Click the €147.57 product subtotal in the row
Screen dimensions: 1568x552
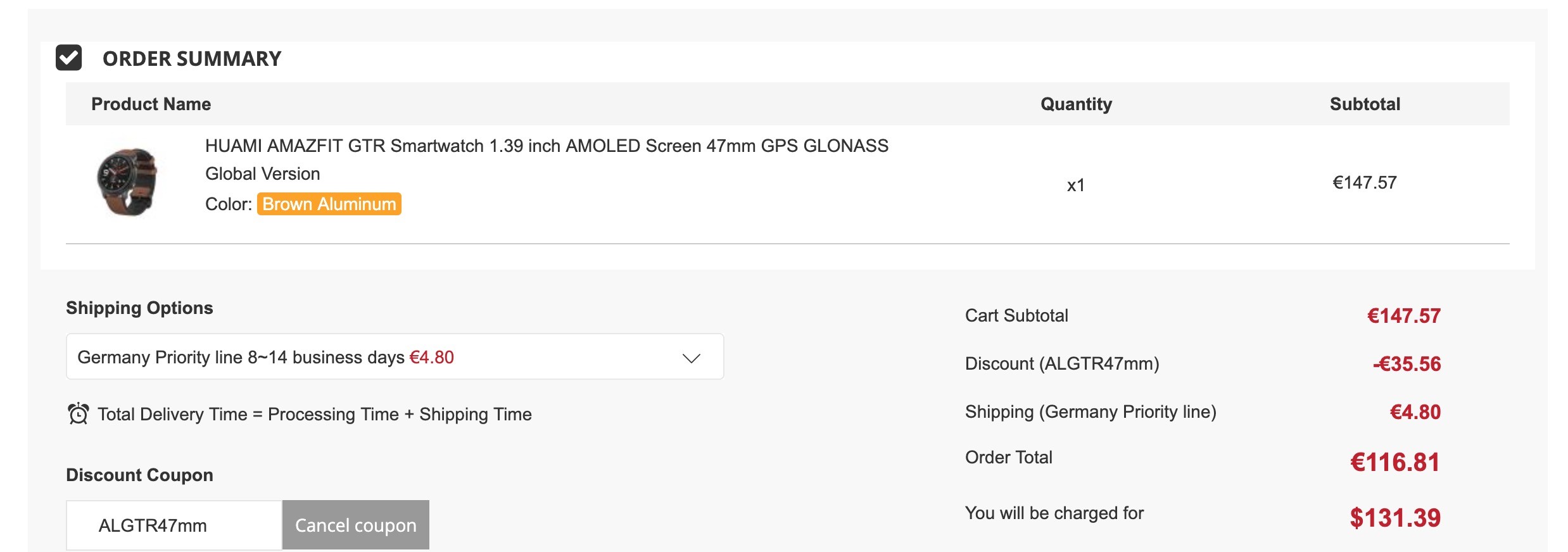1365,182
